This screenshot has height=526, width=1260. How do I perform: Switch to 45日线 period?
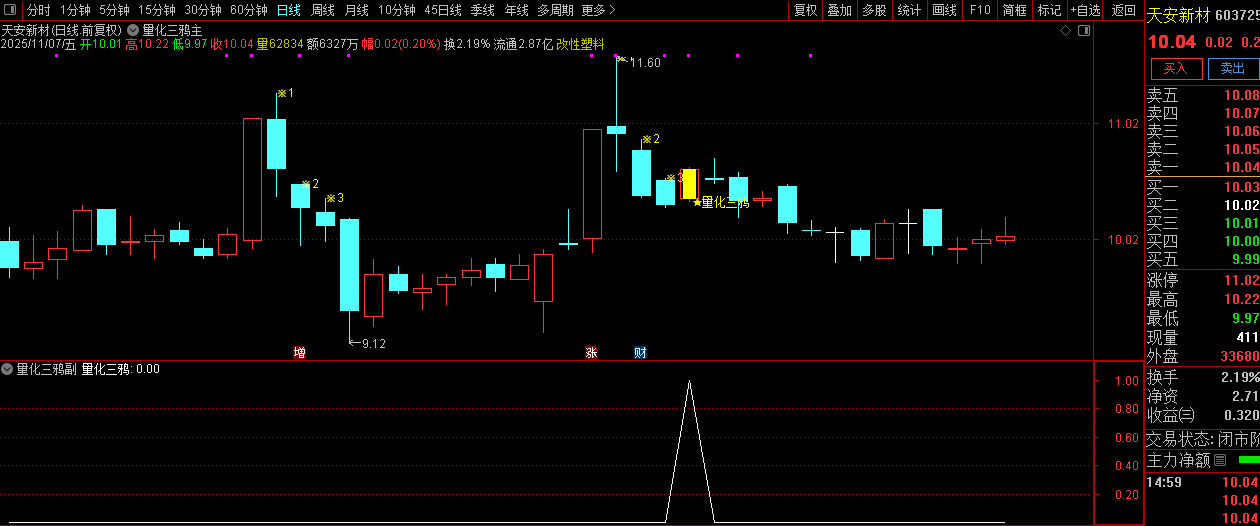(x=443, y=10)
